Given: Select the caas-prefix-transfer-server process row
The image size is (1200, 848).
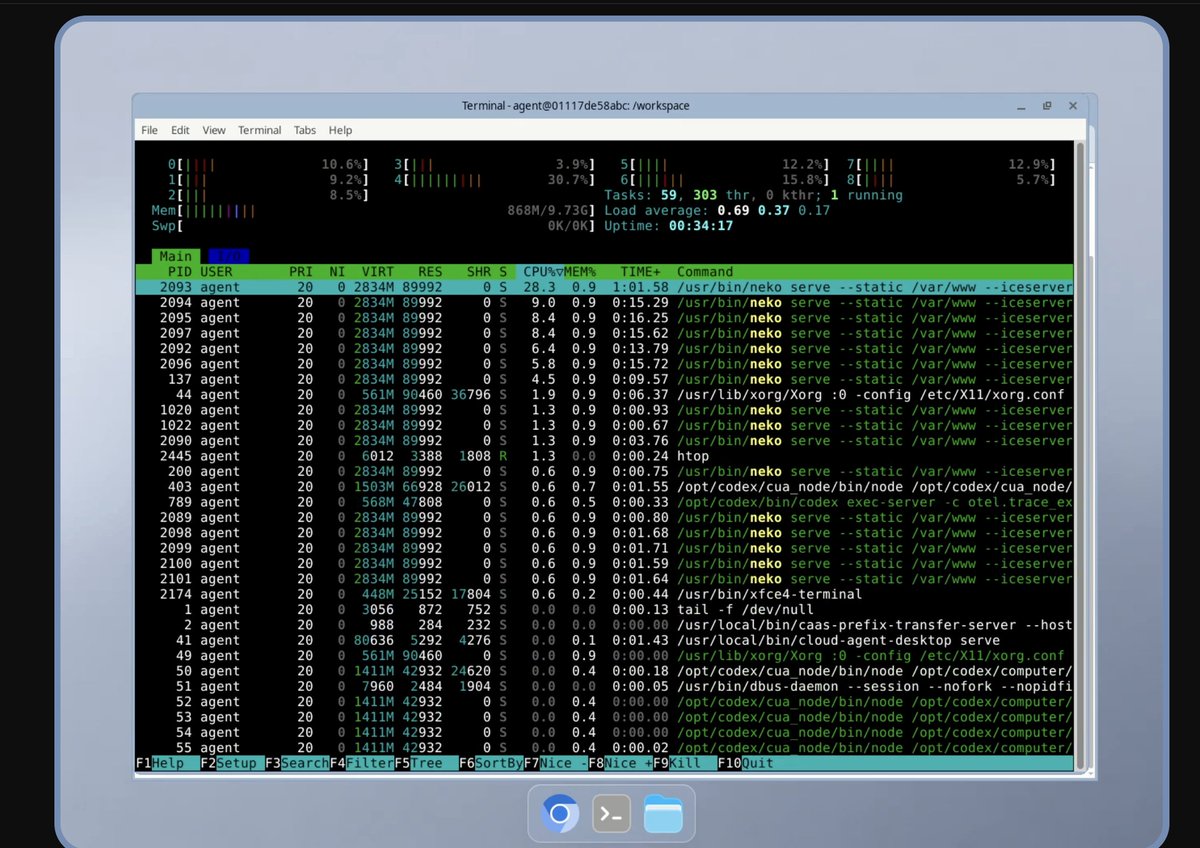Looking at the screenshot, I should [604, 625].
